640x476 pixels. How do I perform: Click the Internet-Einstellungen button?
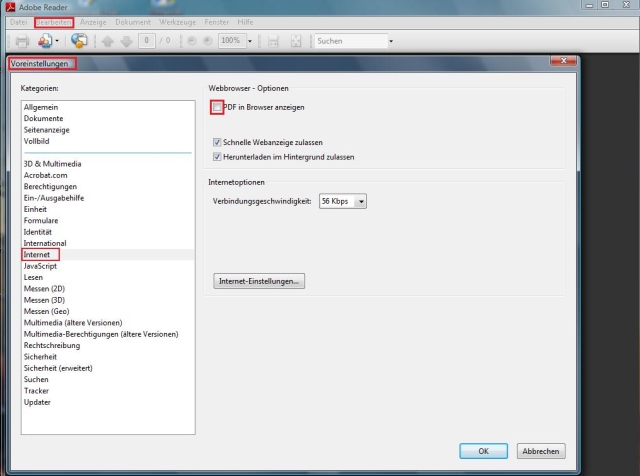click(259, 281)
